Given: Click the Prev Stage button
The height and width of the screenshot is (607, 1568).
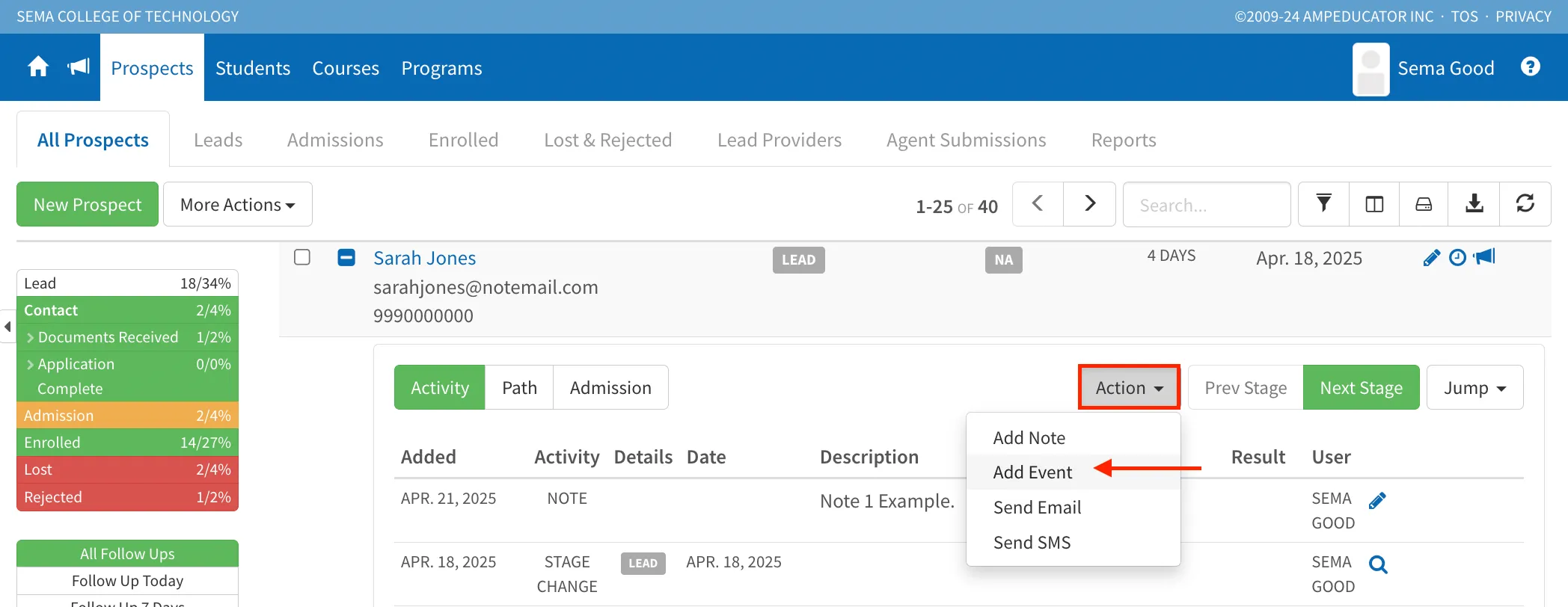Looking at the screenshot, I should (x=1246, y=387).
